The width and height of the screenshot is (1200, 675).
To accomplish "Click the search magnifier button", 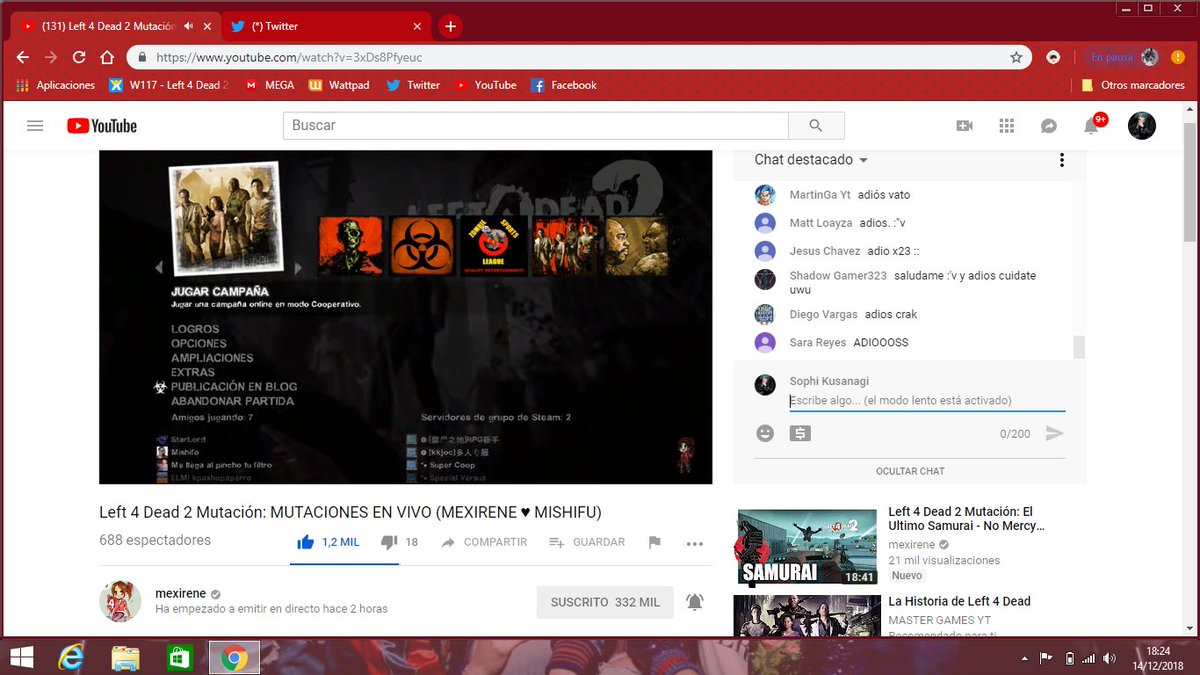I will coord(816,126).
